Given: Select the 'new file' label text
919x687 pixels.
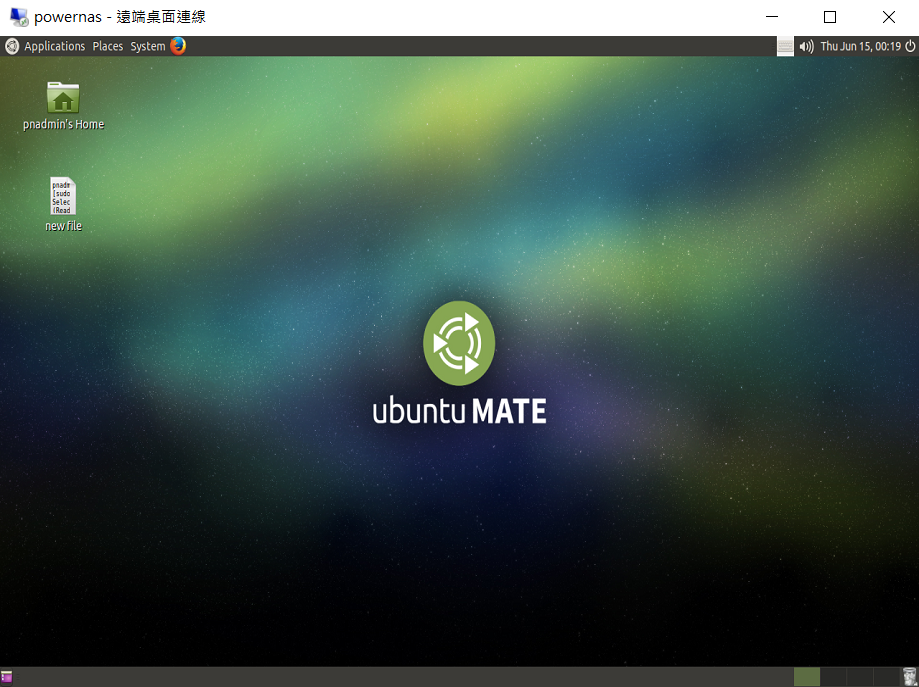Looking at the screenshot, I should coord(63,226).
